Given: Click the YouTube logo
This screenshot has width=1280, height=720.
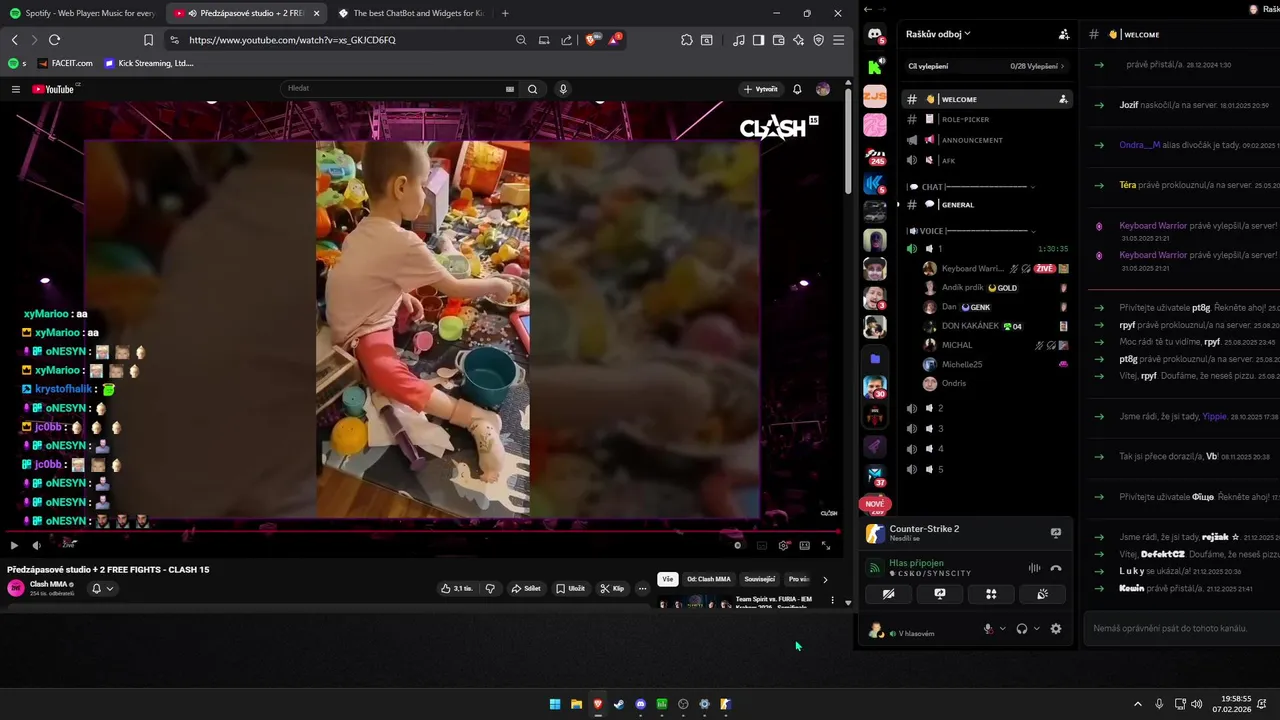Looking at the screenshot, I should point(54,89).
